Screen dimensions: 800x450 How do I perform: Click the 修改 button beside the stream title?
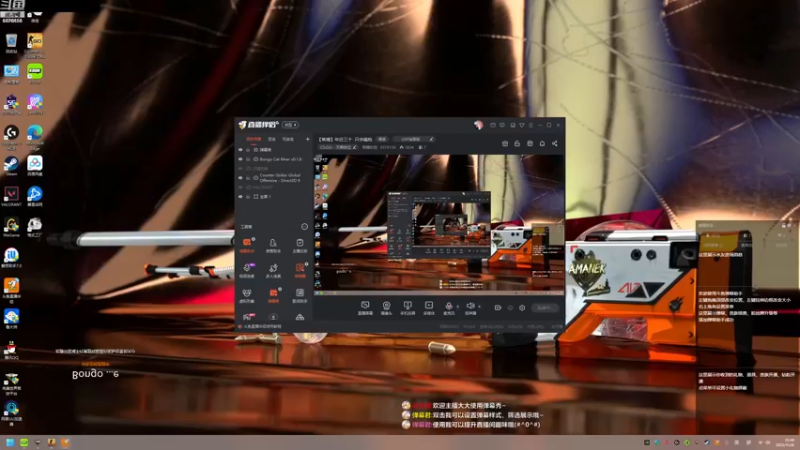click(382, 139)
